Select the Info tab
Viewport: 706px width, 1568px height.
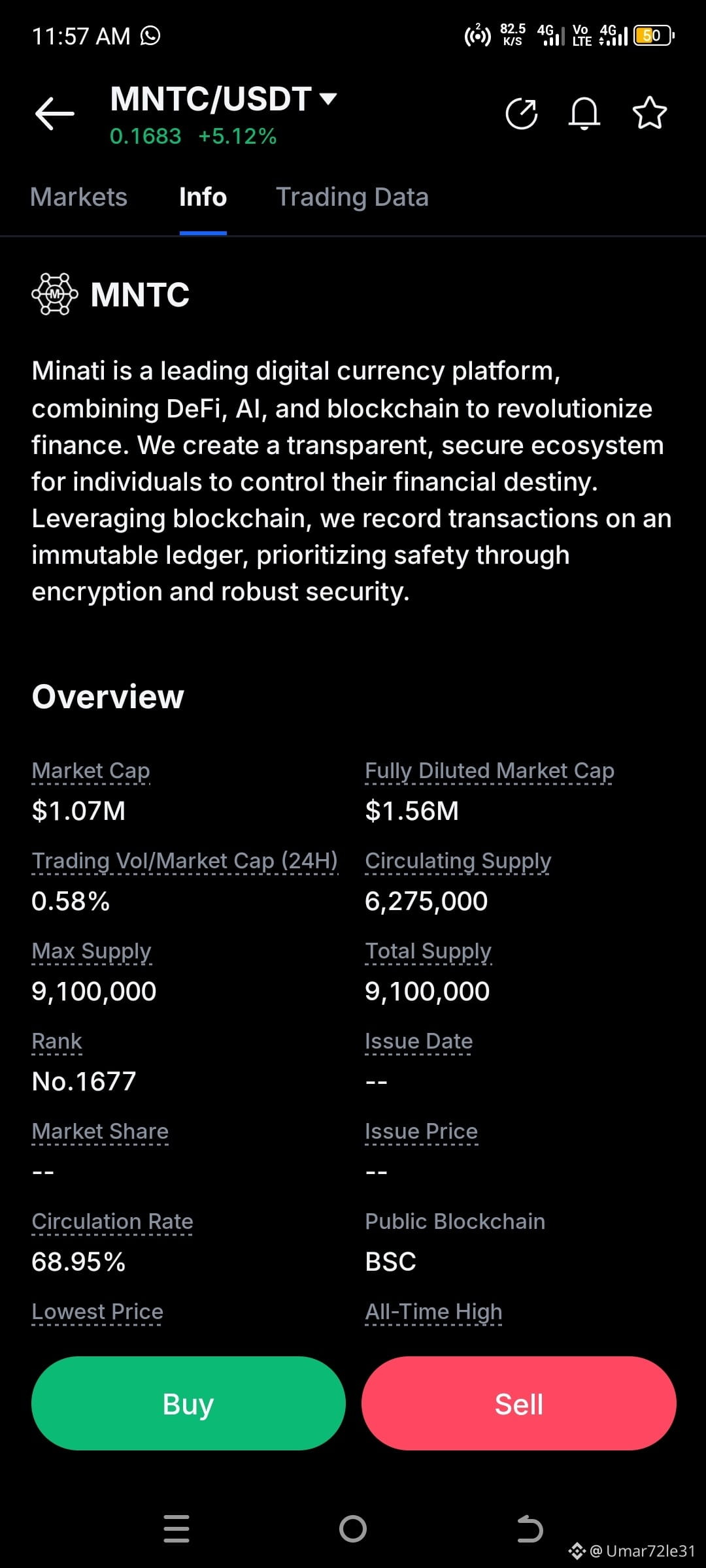click(203, 197)
